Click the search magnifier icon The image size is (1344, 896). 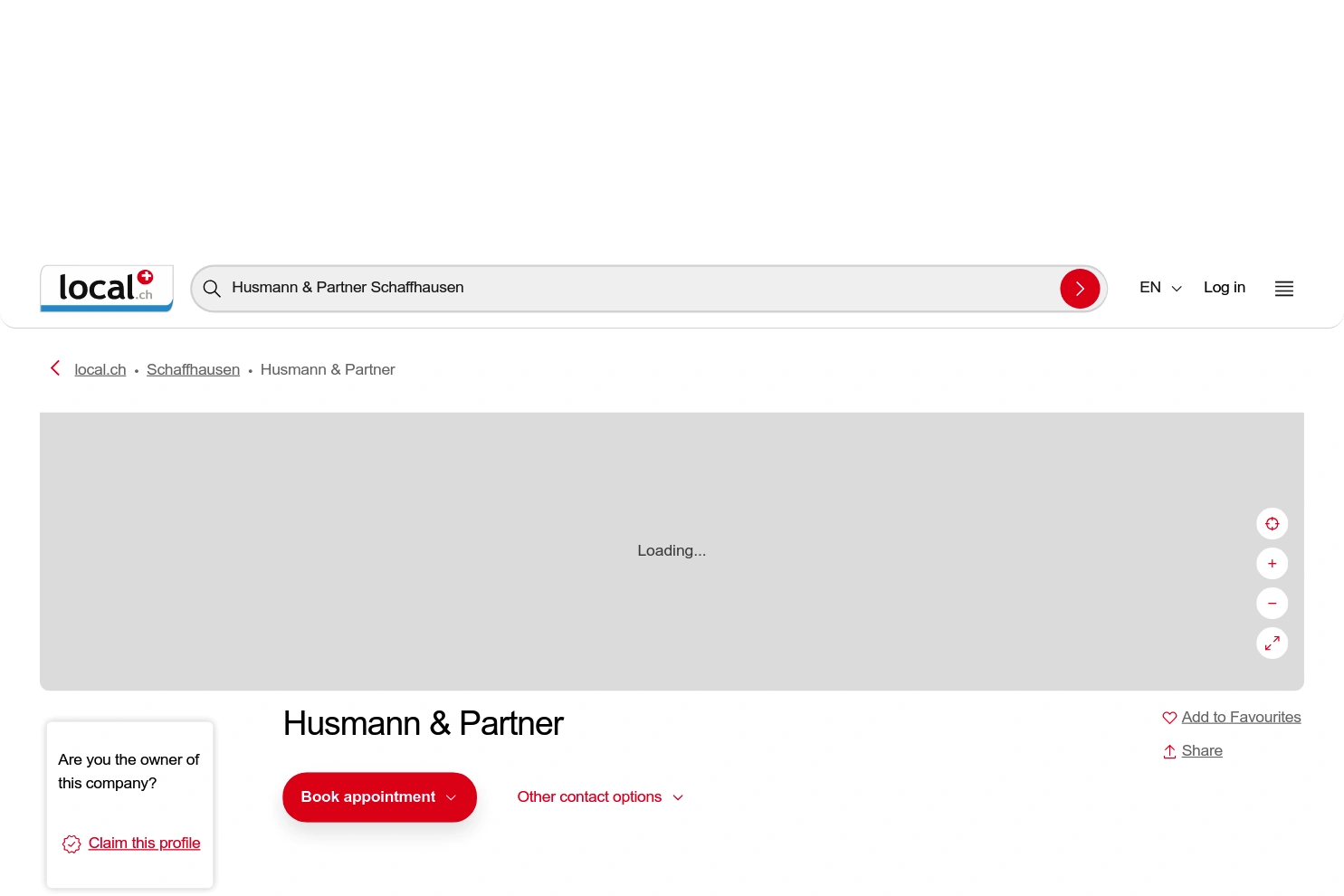[x=212, y=288]
